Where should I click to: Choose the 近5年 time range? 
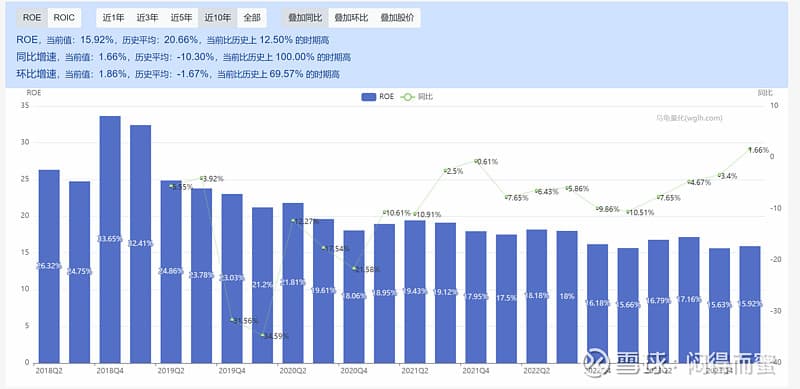(x=181, y=18)
